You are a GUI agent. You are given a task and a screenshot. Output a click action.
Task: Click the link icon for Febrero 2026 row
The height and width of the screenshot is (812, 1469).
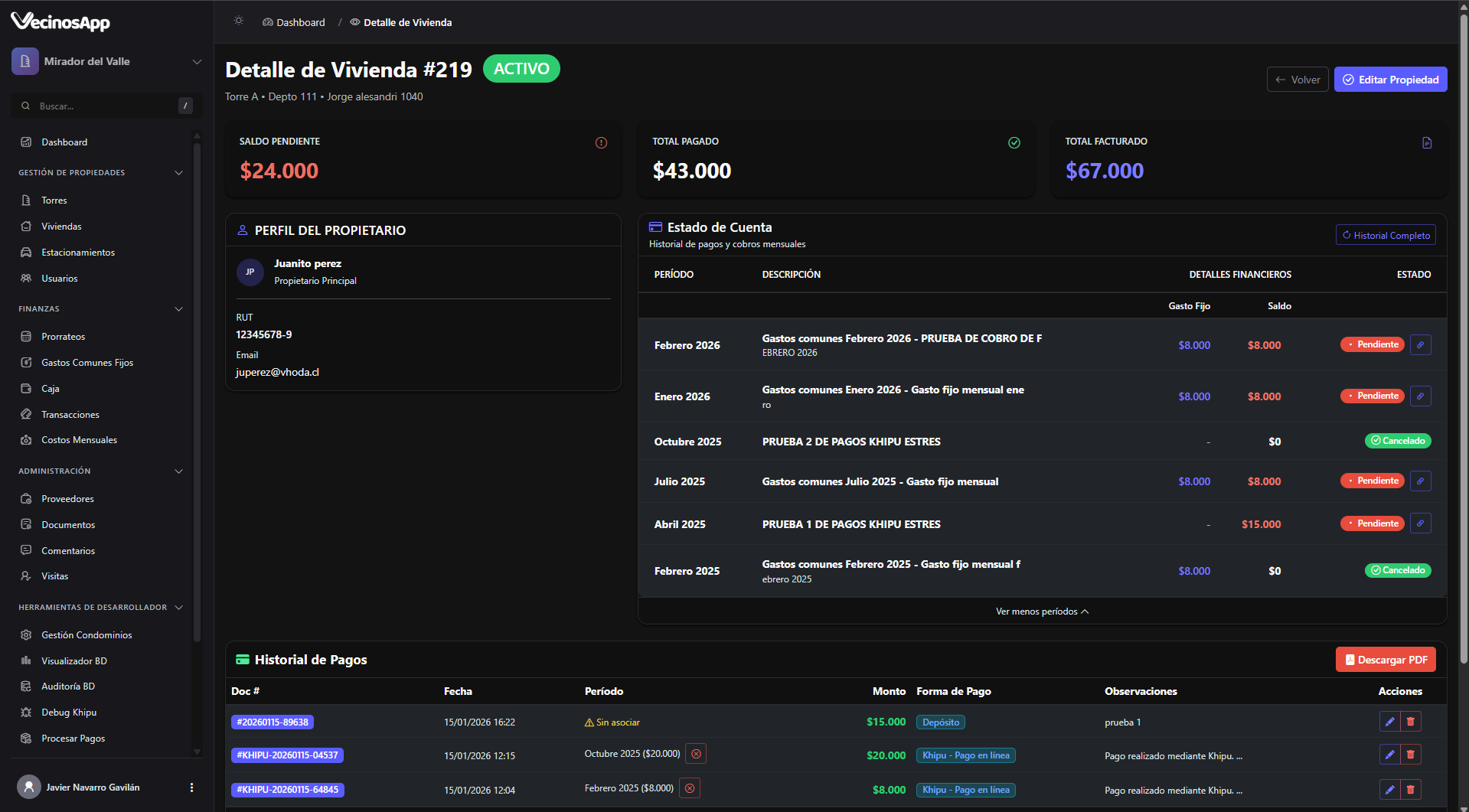point(1420,345)
